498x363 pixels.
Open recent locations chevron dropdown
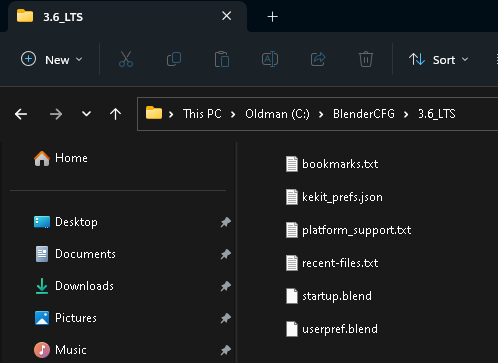86,114
